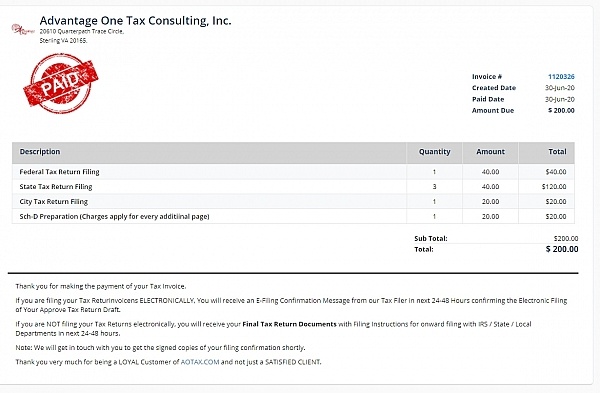Screen dimensions: 600x393
Task: Click the Total column header
Action: pos(557,152)
